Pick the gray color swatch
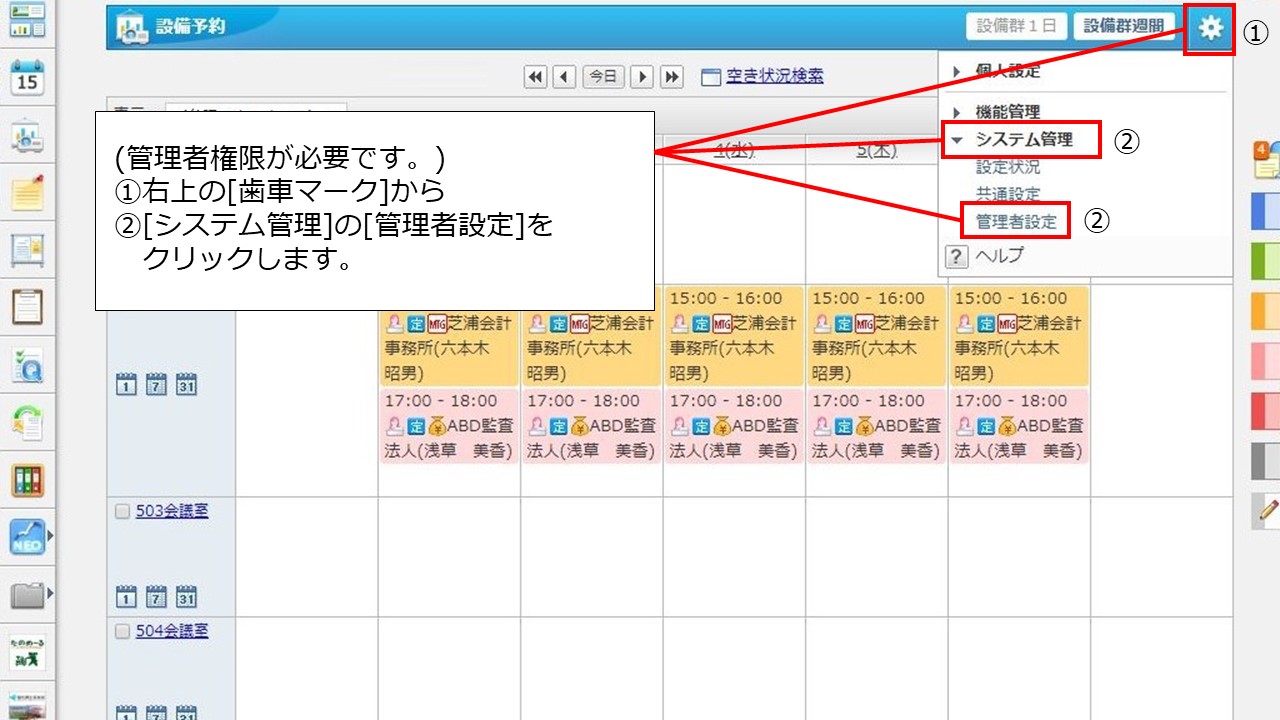This screenshot has height=720, width=1280. (1266, 460)
